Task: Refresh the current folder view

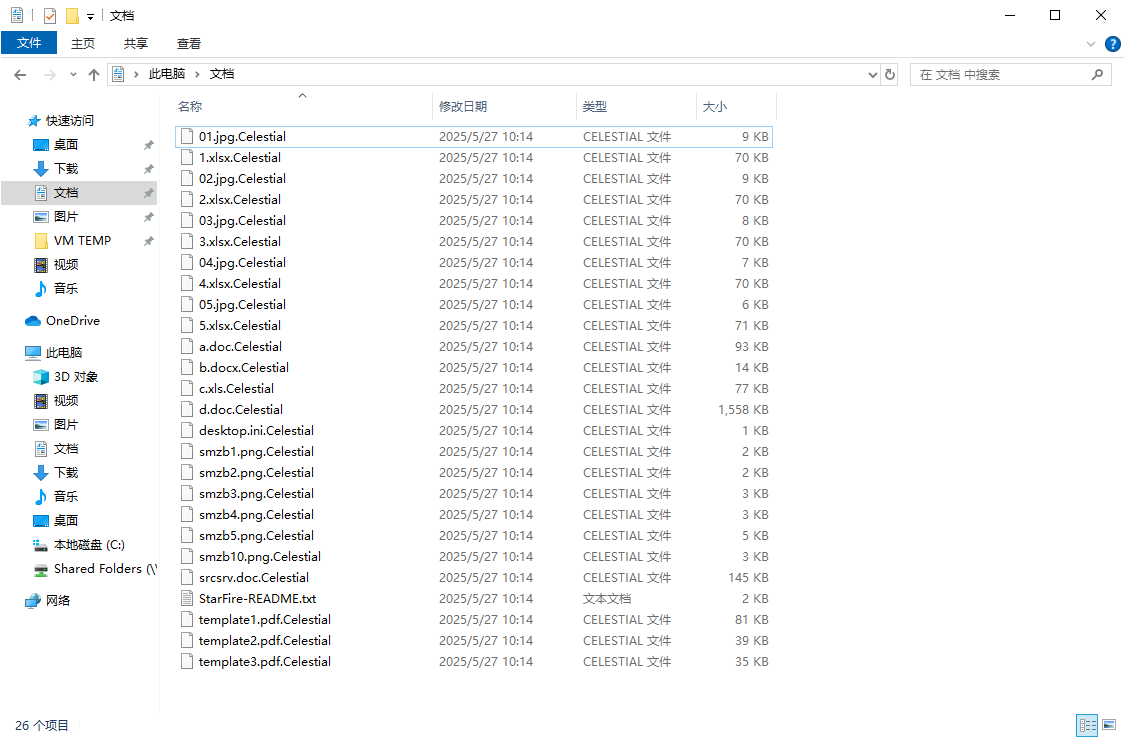Action: 890,75
